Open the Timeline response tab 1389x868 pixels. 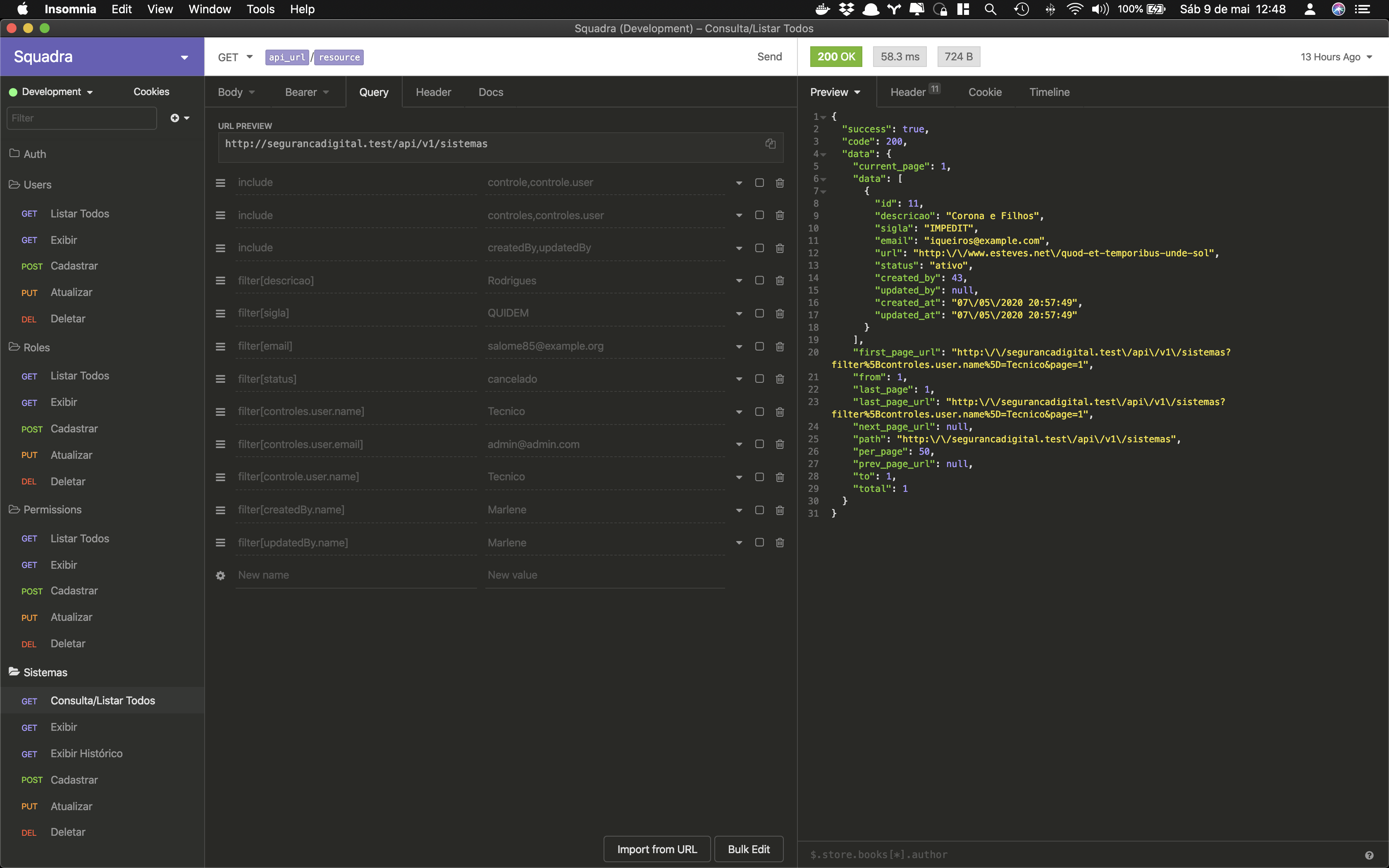point(1049,92)
